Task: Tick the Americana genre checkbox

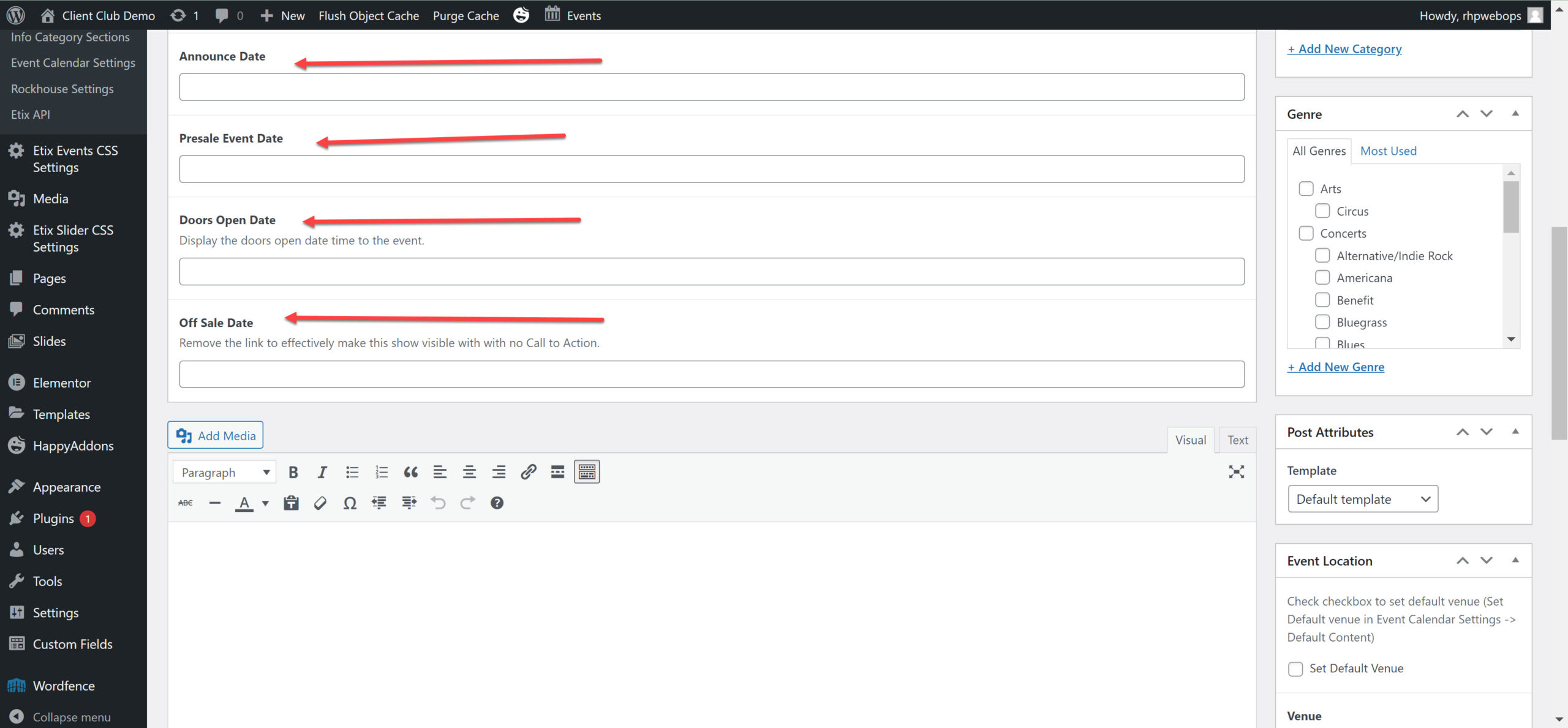Action: point(1322,278)
